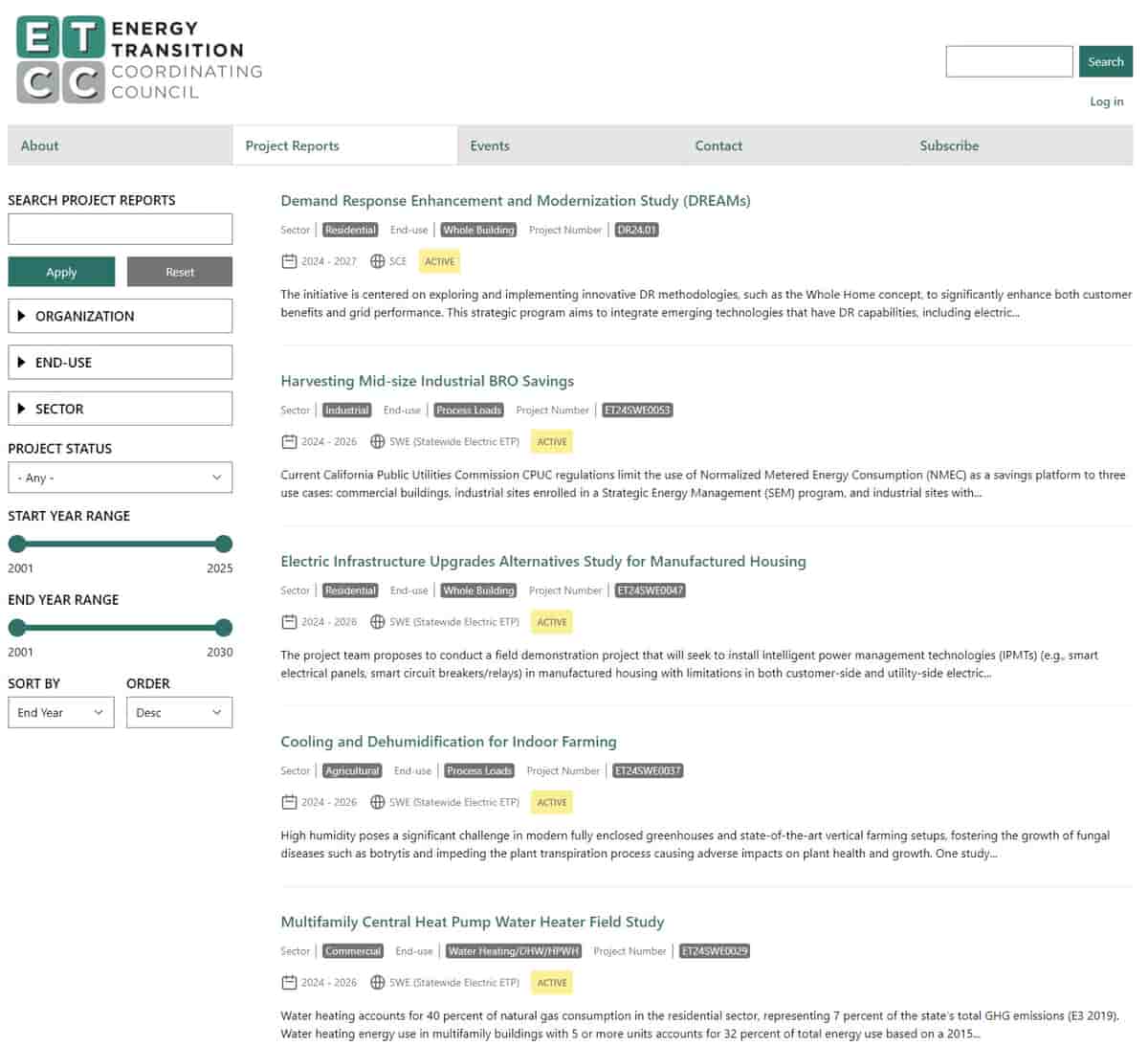Click calendar icon under Harvesting Mid-size Industrial
The width and height of the screenshot is (1148, 1046).
click(289, 441)
